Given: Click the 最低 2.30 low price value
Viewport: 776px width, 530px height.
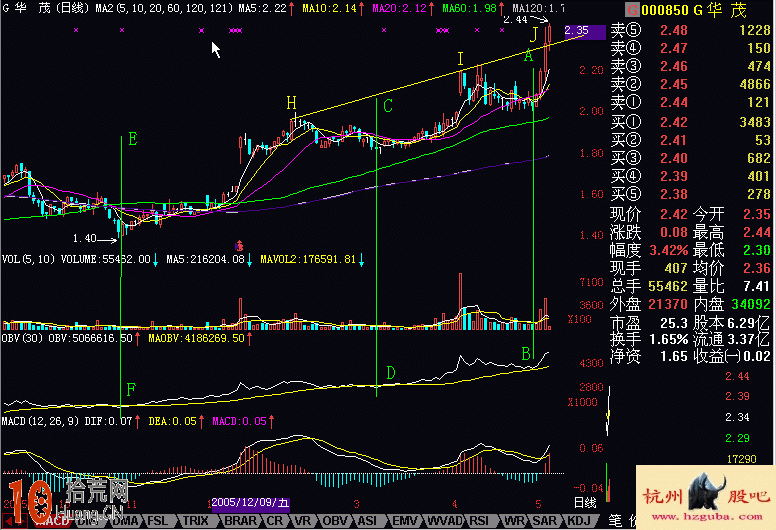Looking at the screenshot, I should click(x=757, y=250).
